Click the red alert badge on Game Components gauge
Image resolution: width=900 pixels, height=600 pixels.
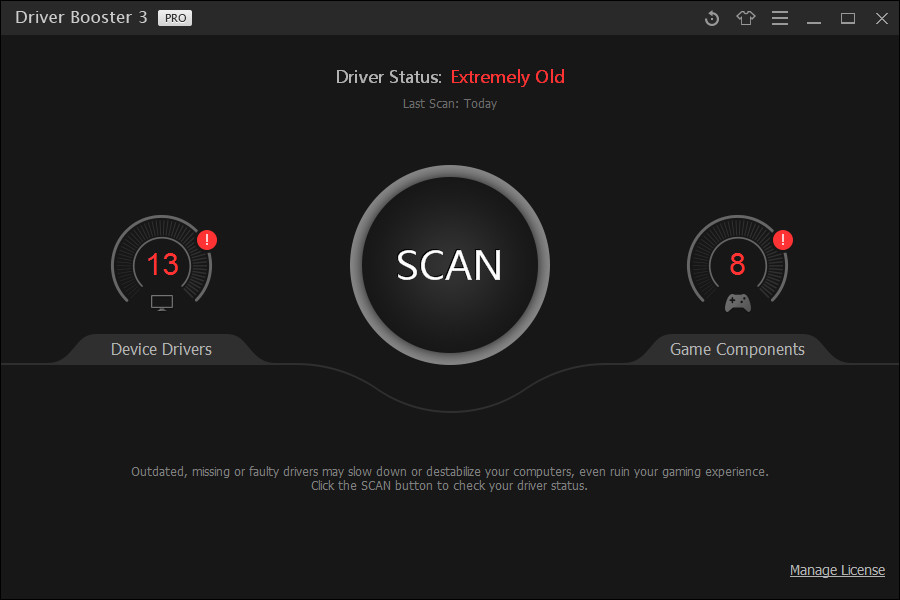(783, 240)
